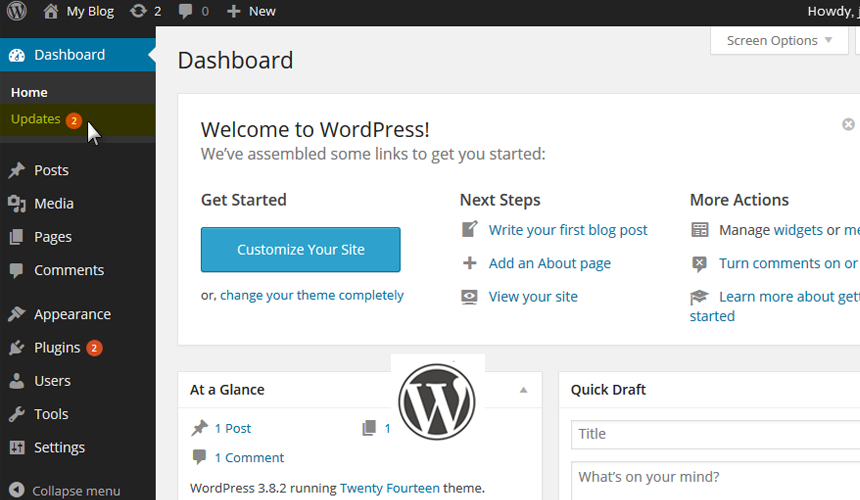This screenshot has width=860, height=500.
Task: Select Home in the Dashboard submenu
Action: coord(29,93)
